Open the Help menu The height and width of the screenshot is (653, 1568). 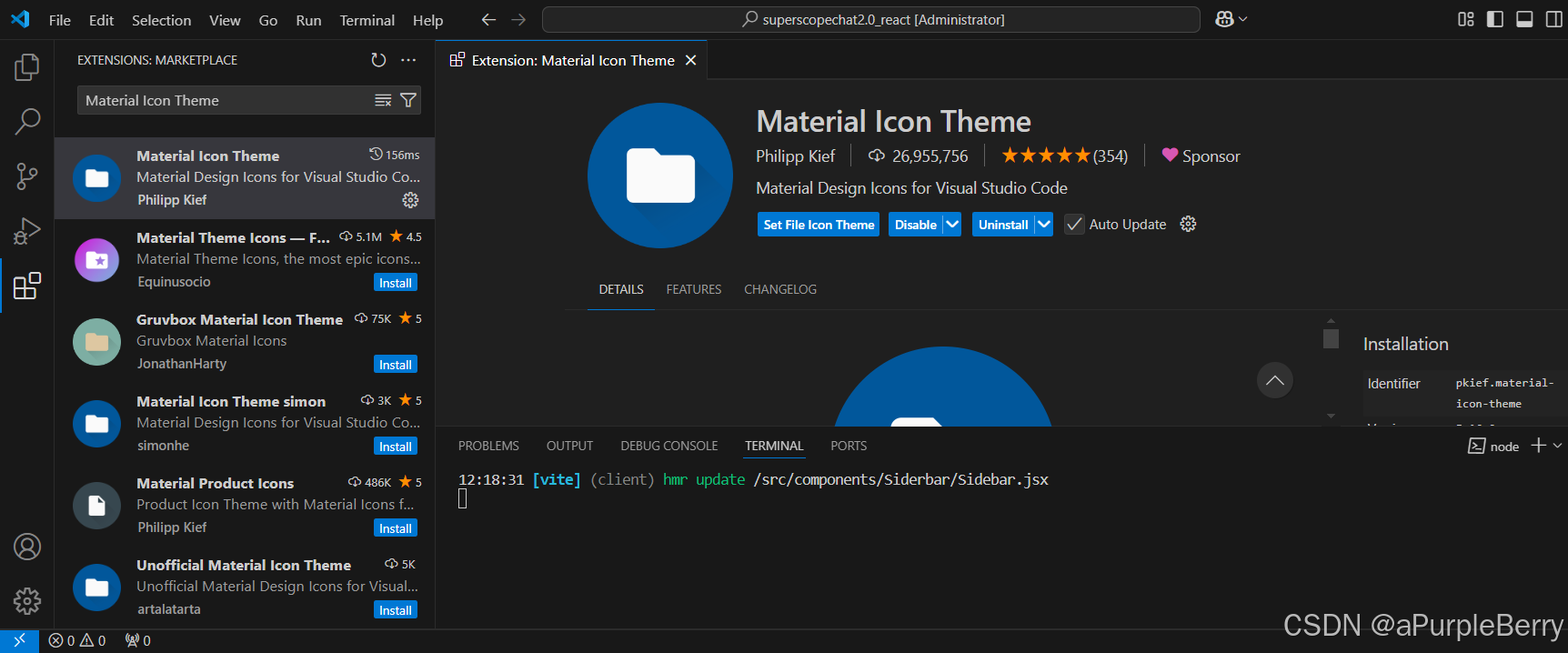pyautogui.click(x=427, y=20)
